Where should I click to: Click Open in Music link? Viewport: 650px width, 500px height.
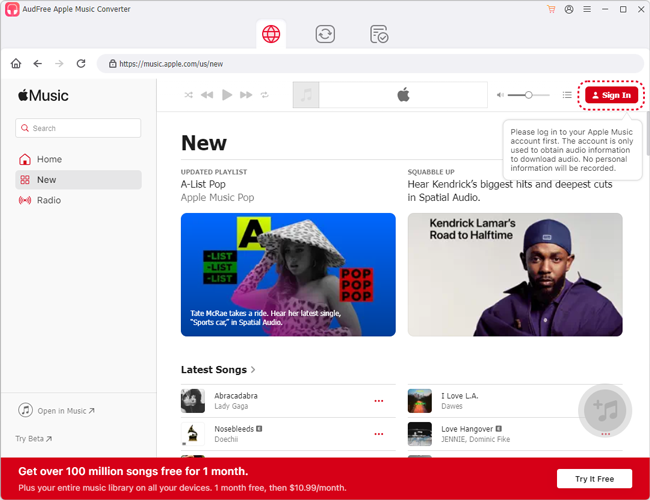coord(56,410)
